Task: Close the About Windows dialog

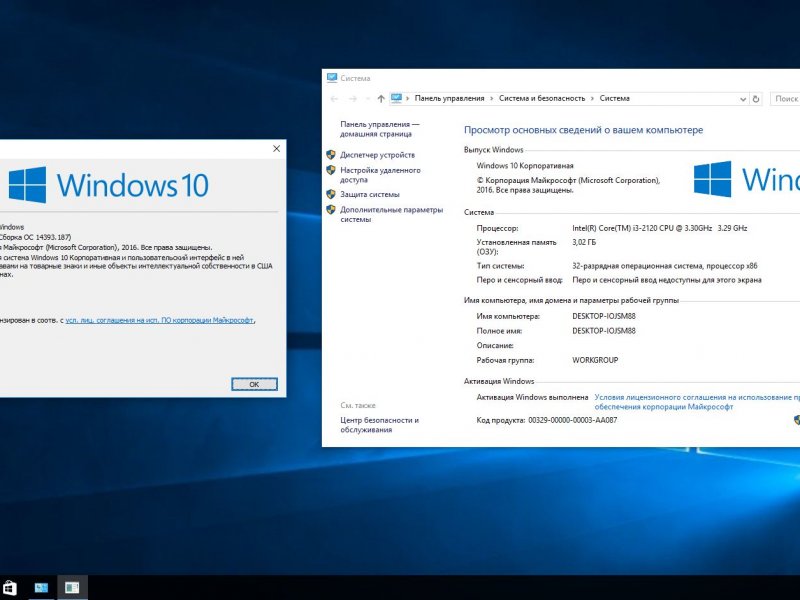Action: click(277, 148)
